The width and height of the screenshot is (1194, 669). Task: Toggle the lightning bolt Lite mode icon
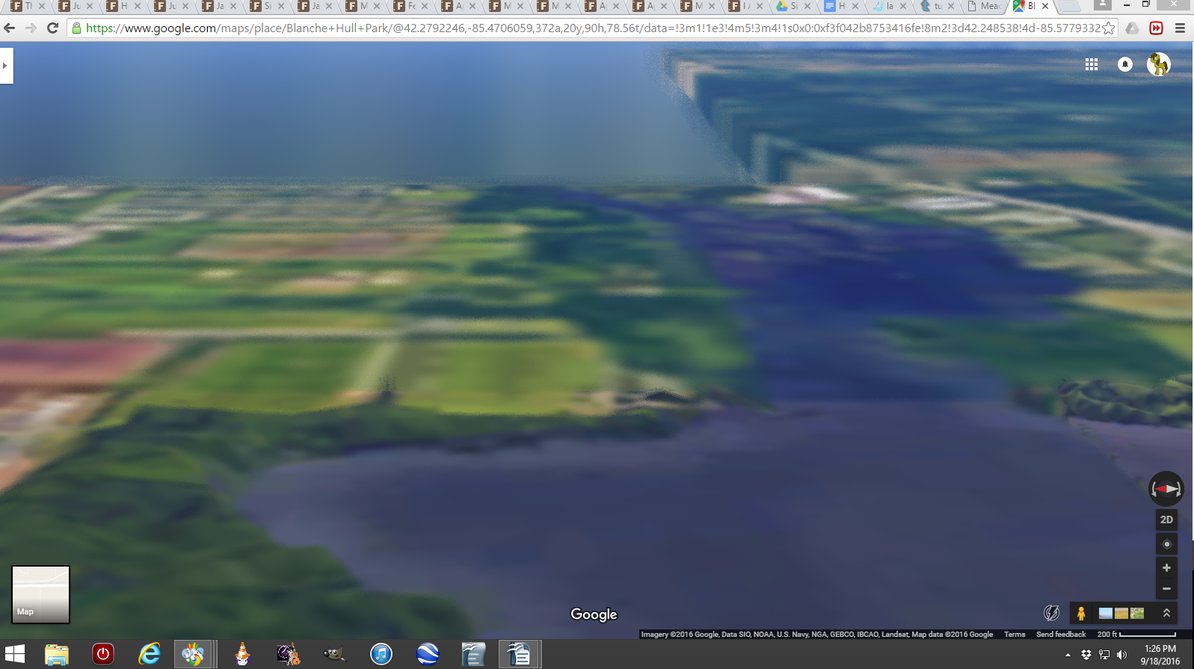click(1051, 613)
